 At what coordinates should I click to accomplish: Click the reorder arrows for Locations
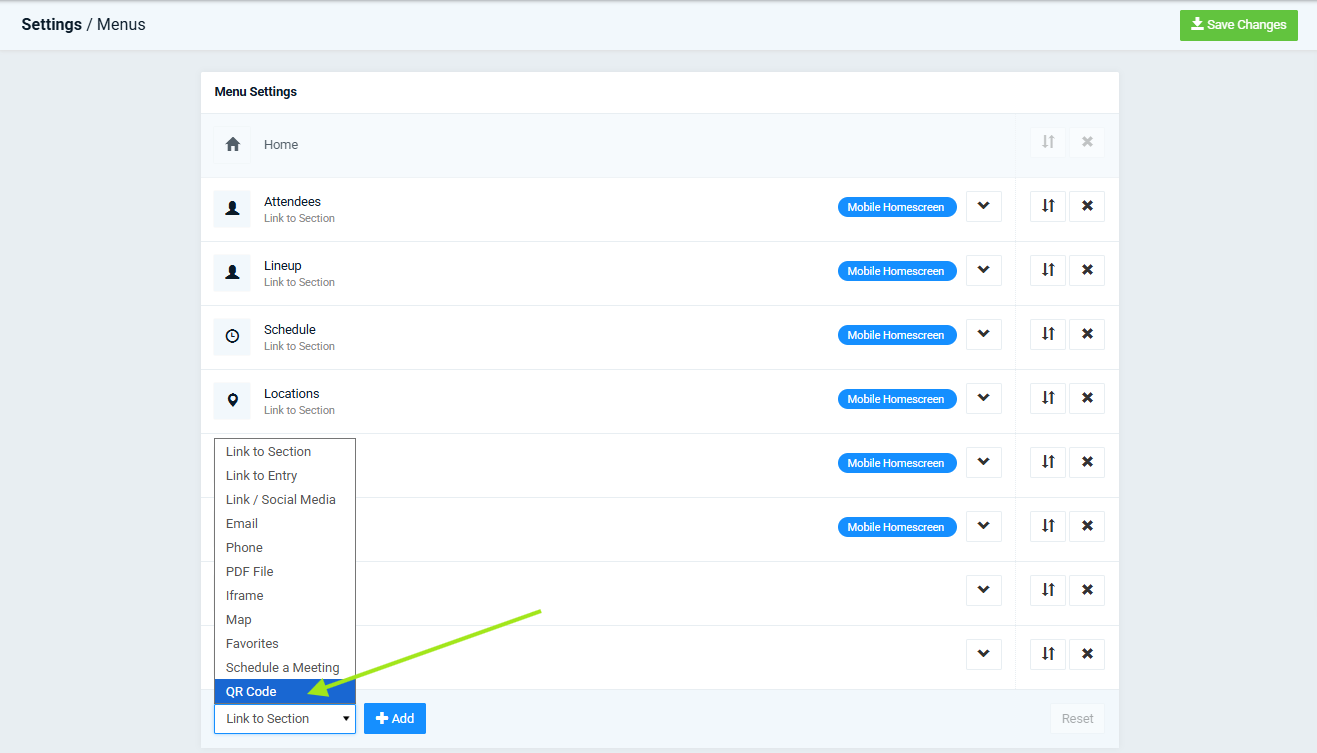tap(1048, 398)
